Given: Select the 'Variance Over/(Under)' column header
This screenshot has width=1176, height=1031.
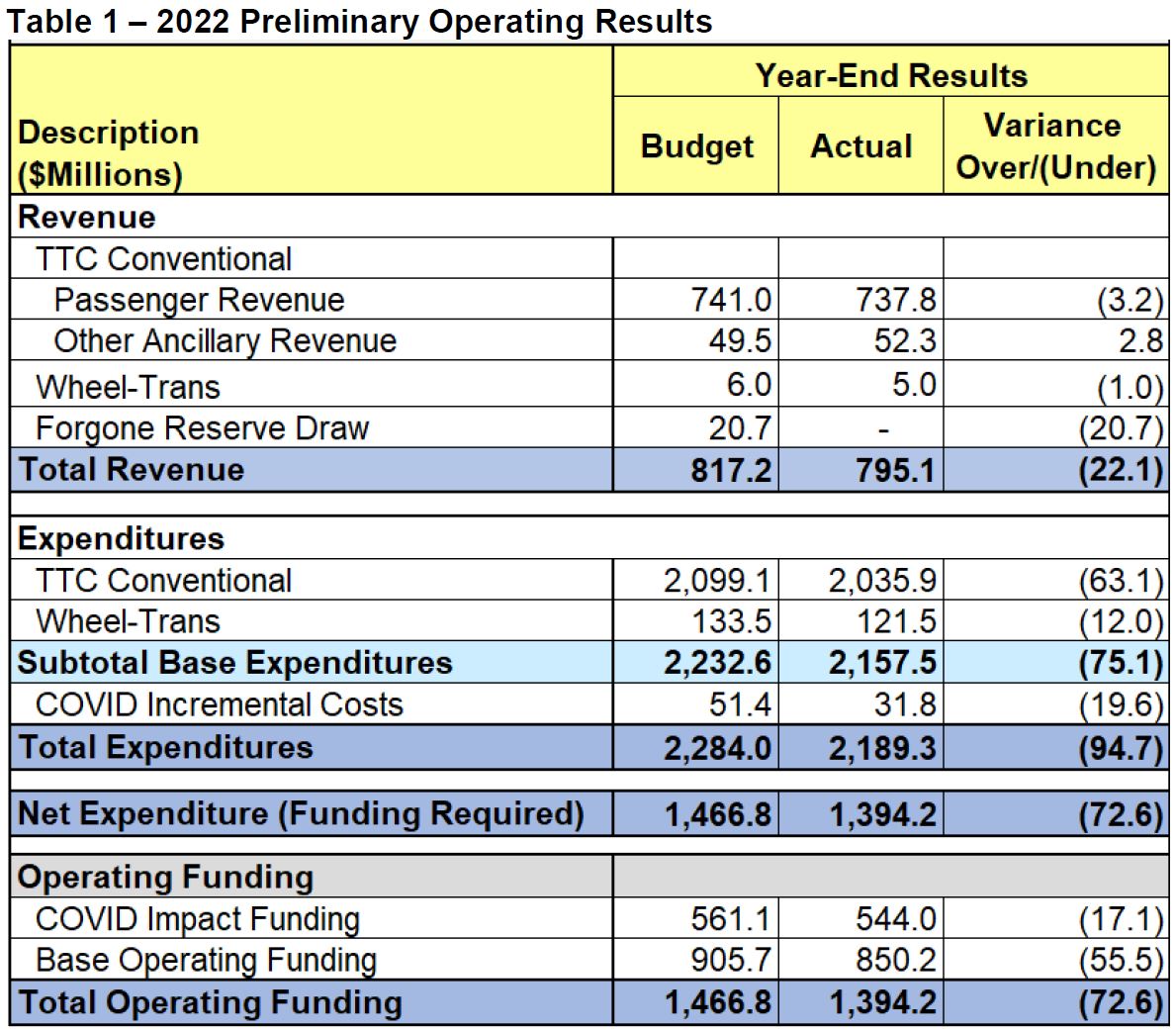Looking at the screenshot, I should (x=1055, y=146).
